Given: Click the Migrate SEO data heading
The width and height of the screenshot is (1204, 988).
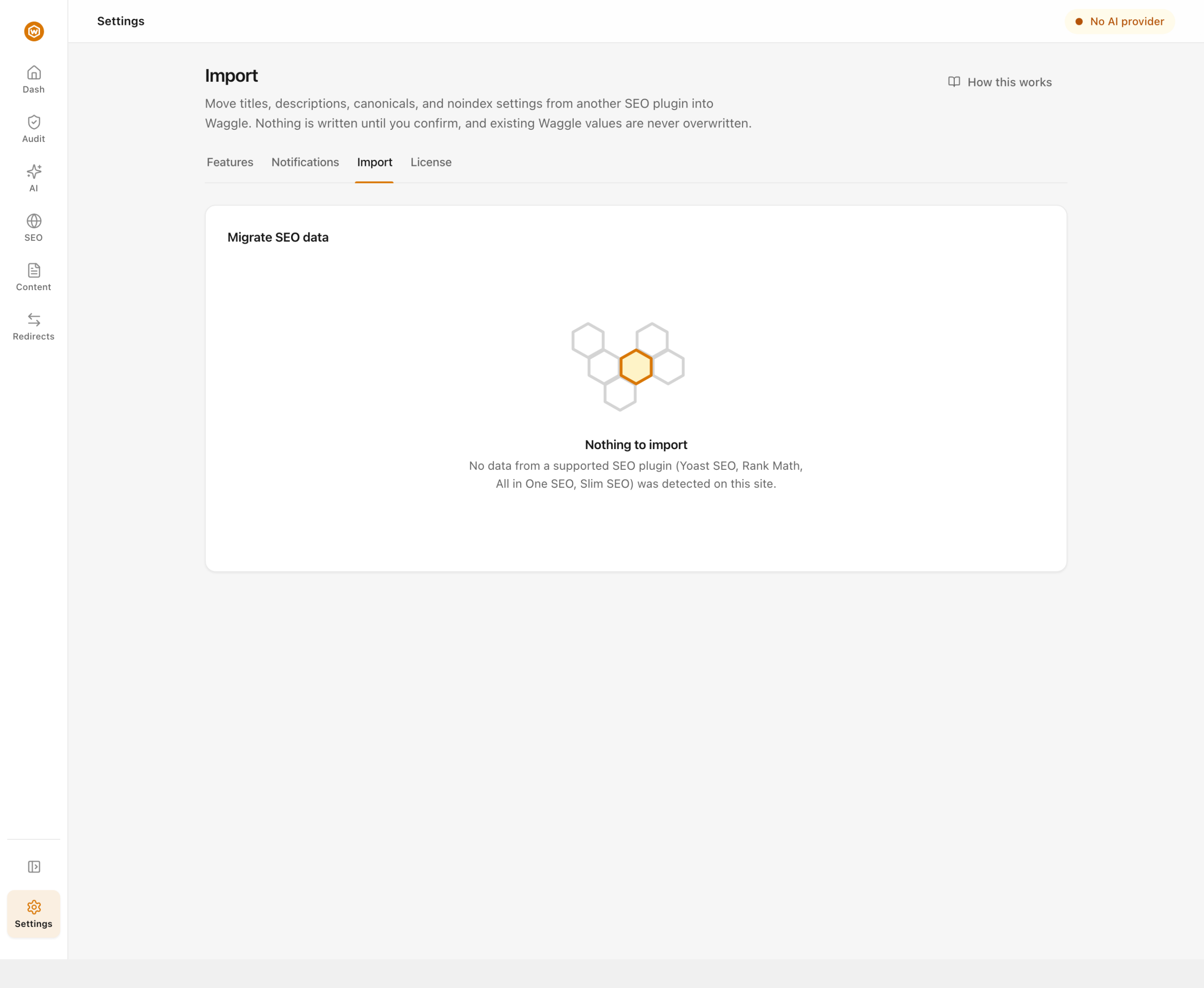Looking at the screenshot, I should (x=278, y=237).
